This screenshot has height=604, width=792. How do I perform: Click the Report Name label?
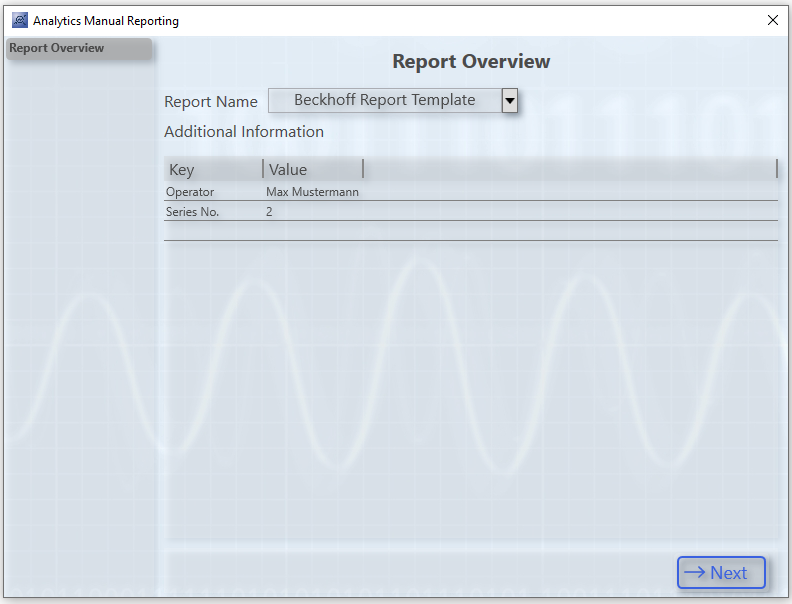click(211, 102)
